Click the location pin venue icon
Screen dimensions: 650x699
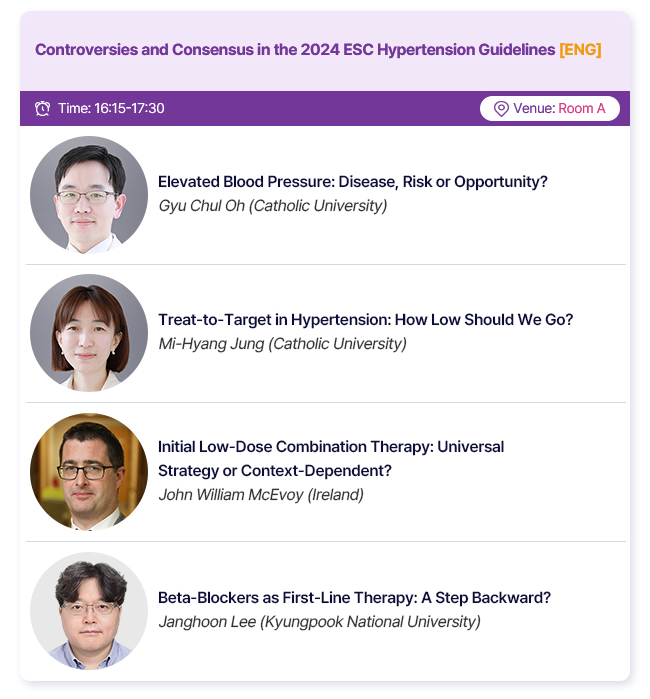[501, 109]
